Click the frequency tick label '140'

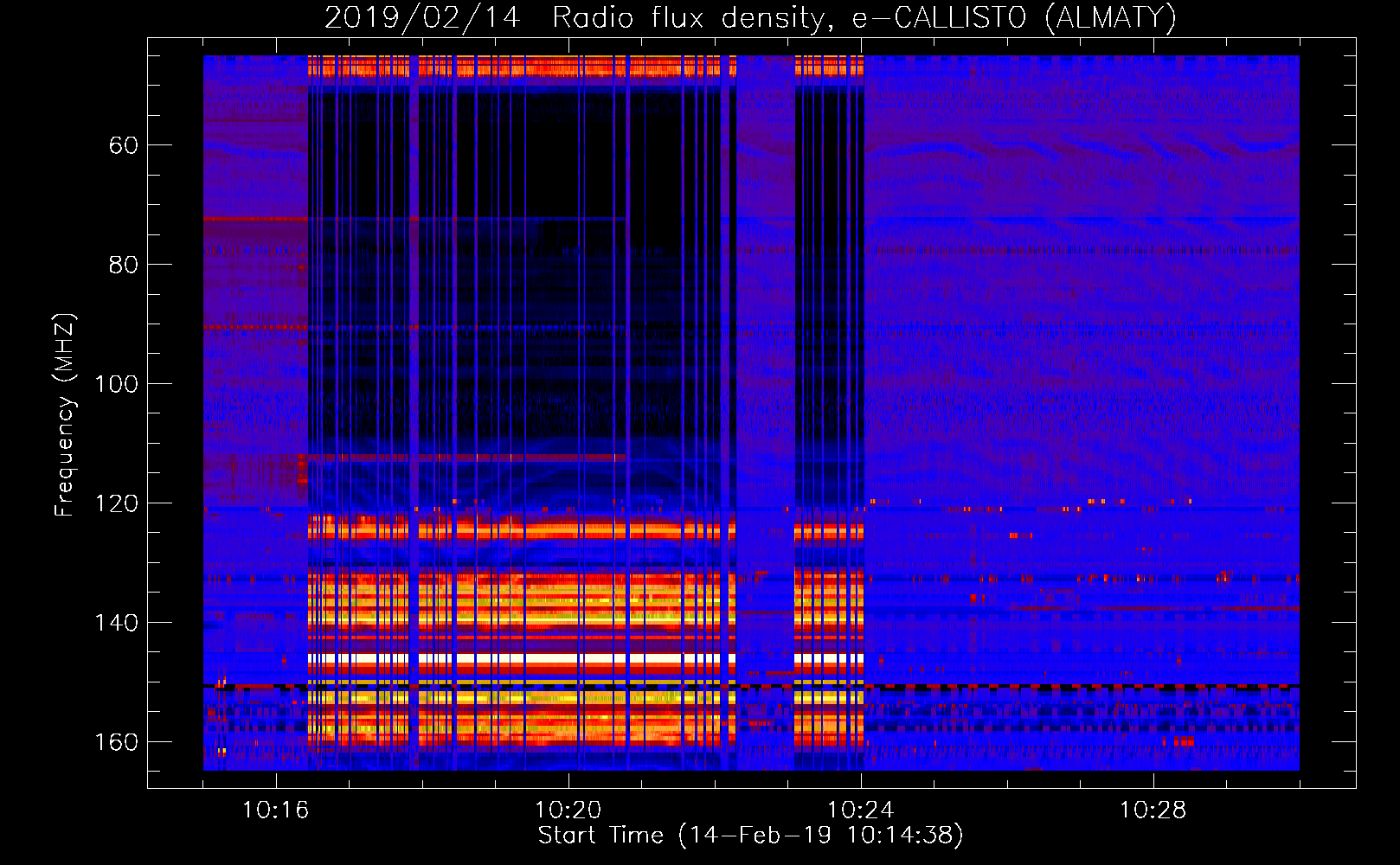(116, 623)
